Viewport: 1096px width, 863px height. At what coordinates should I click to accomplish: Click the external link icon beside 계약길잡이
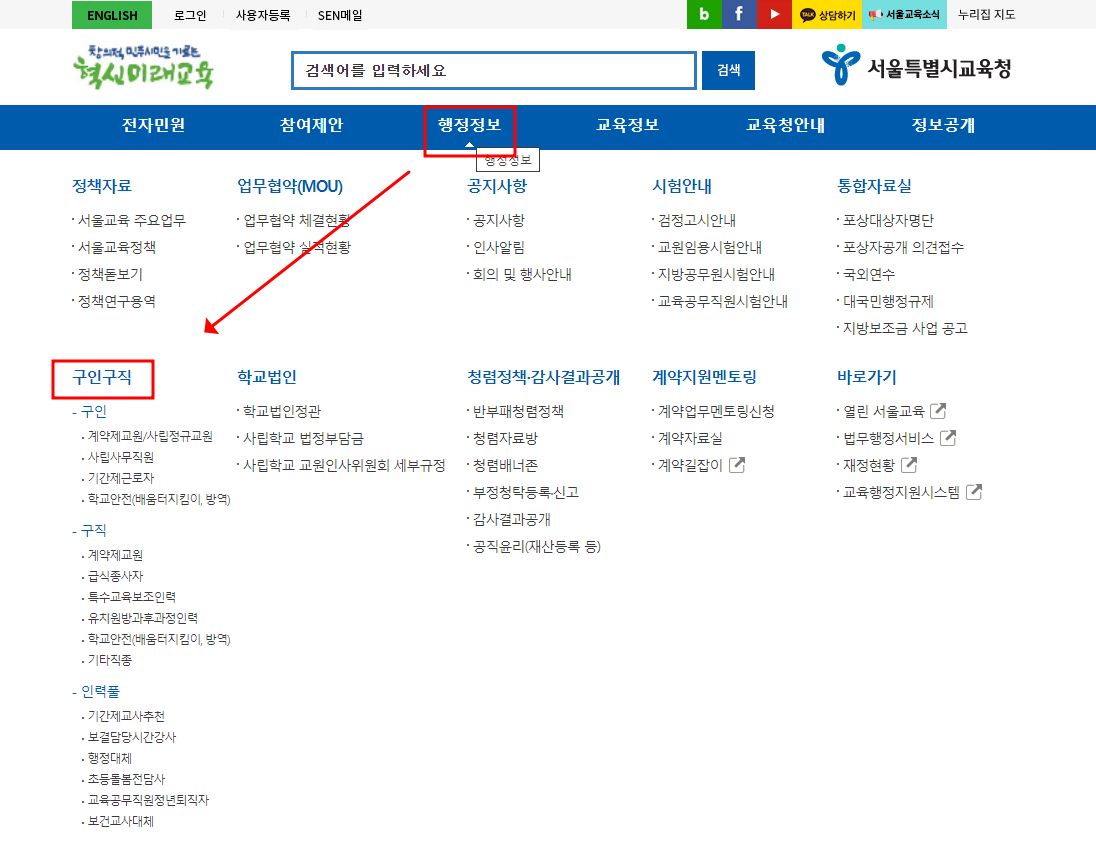click(736, 463)
